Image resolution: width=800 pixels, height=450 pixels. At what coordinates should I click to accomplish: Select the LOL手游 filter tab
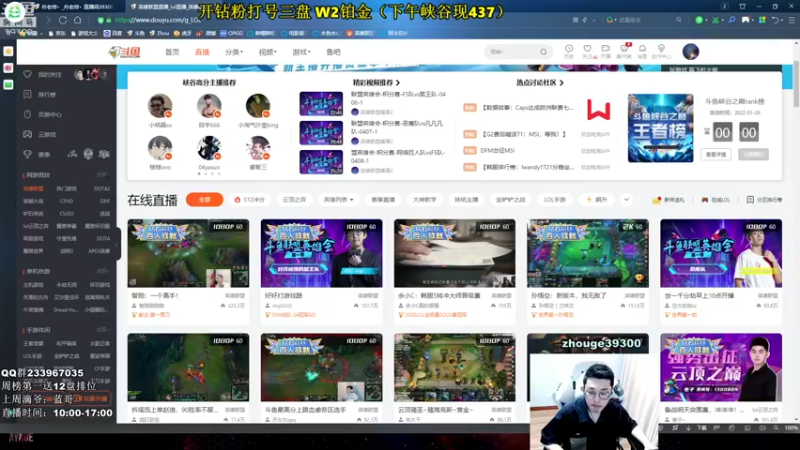555,200
